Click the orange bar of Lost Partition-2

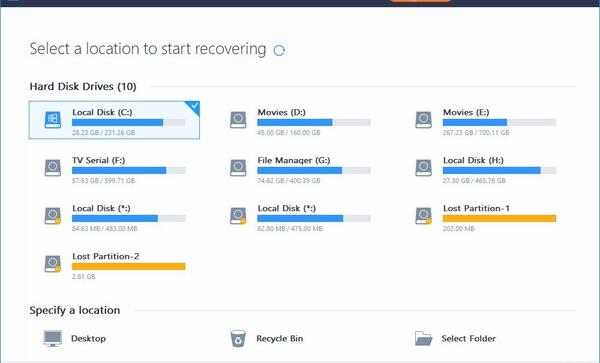[x=129, y=266]
